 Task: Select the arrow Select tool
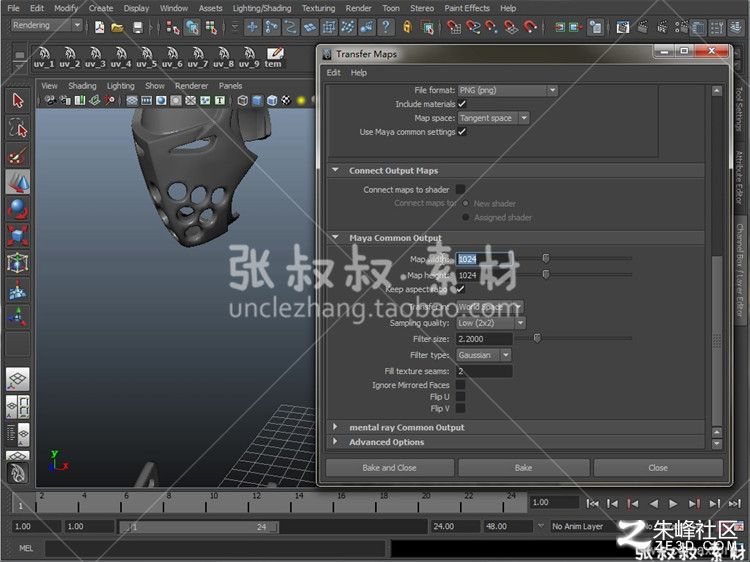click(x=18, y=101)
